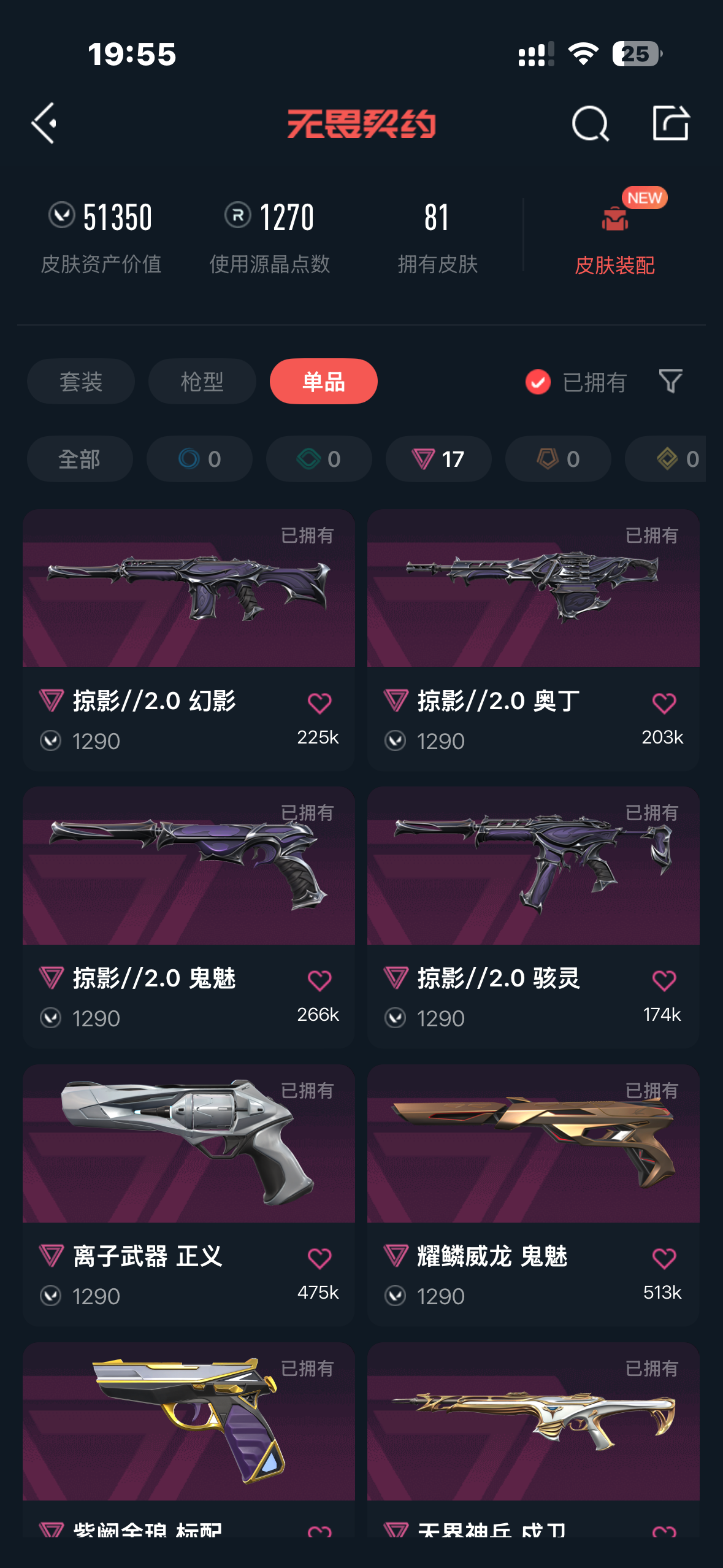The width and height of the screenshot is (723, 1568).
Task: Switch to the 枪型 tab
Action: [x=202, y=382]
